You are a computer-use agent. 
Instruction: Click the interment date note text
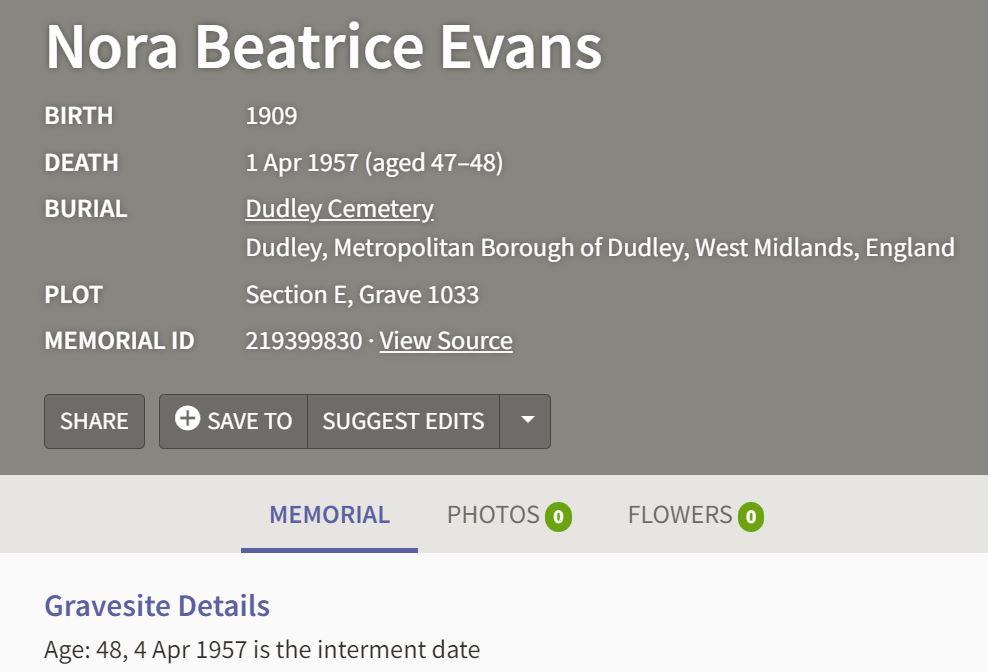262,650
